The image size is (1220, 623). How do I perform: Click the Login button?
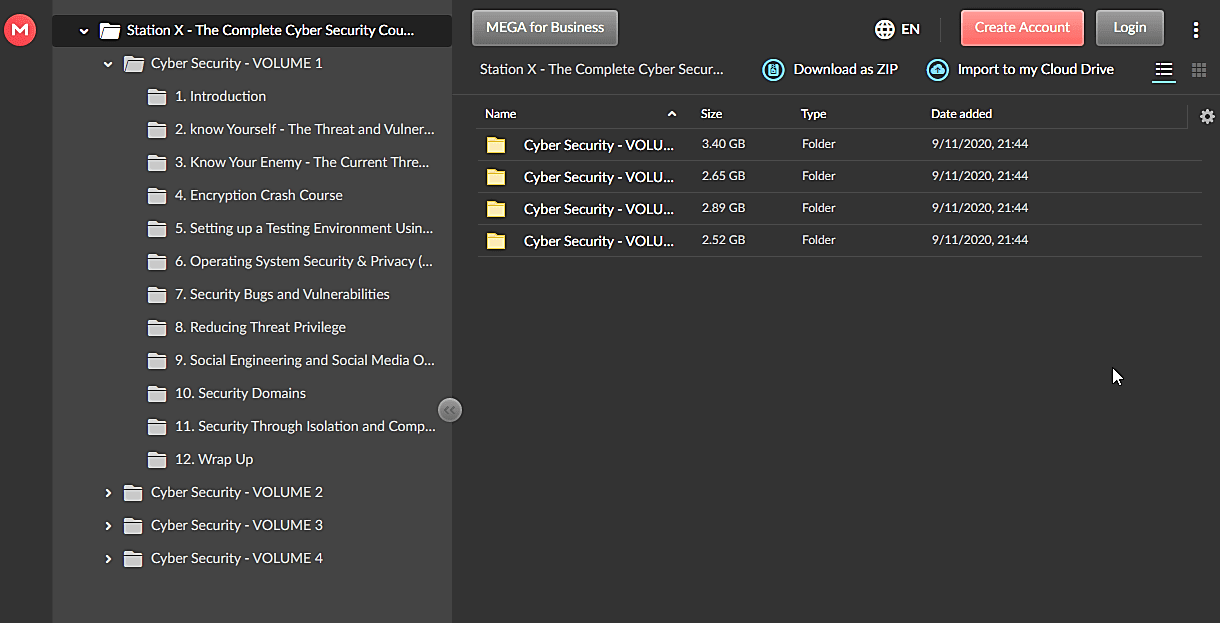(1129, 28)
